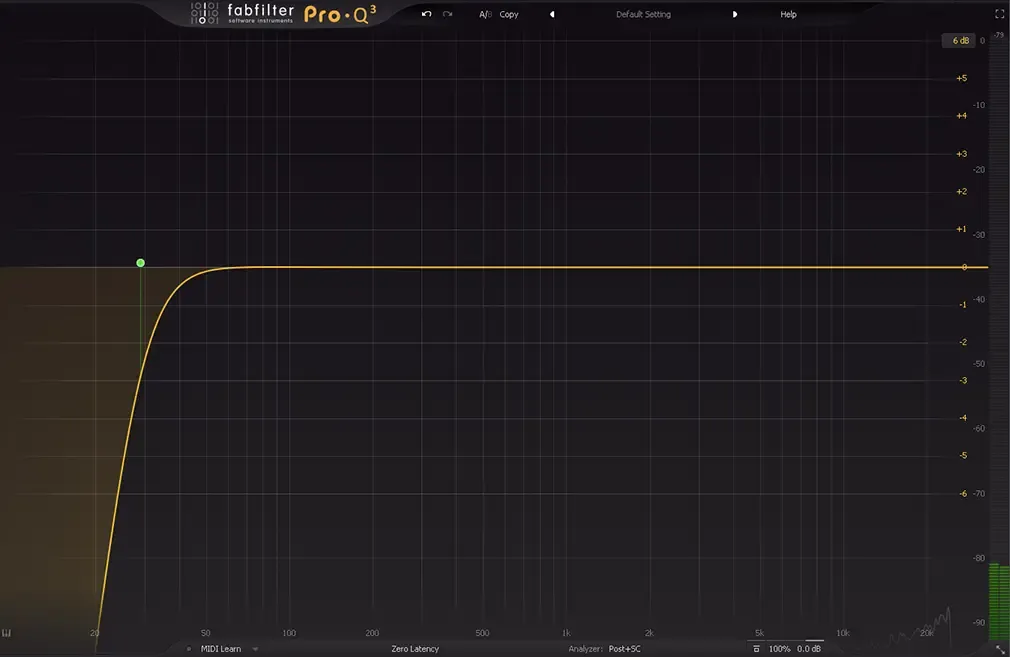Click the fabfilter Pro-Q 3 logo

(283, 14)
